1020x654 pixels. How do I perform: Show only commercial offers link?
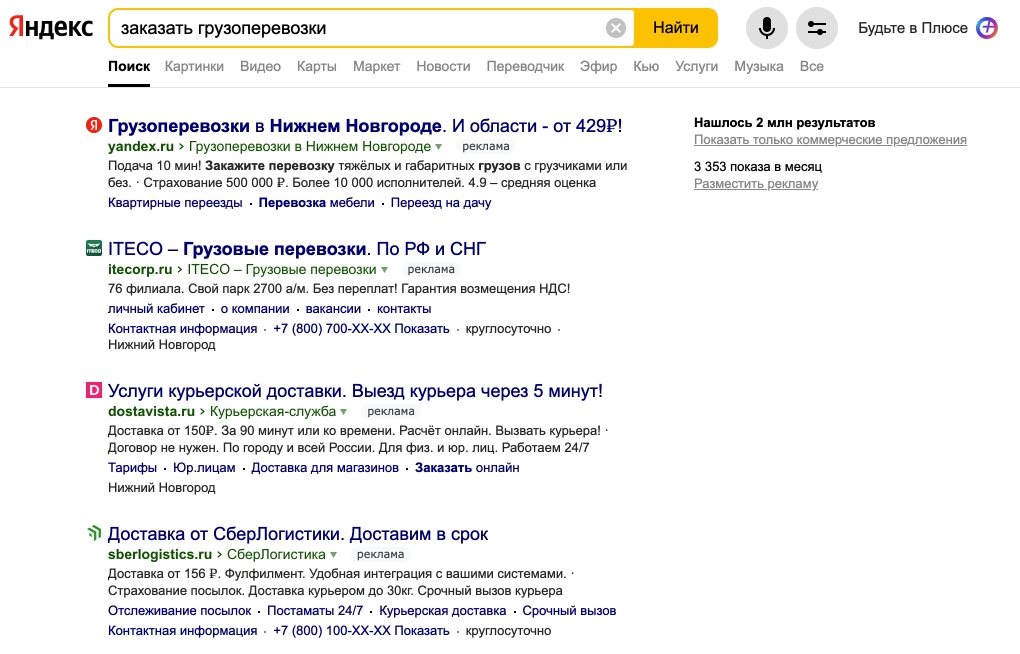coord(830,139)
